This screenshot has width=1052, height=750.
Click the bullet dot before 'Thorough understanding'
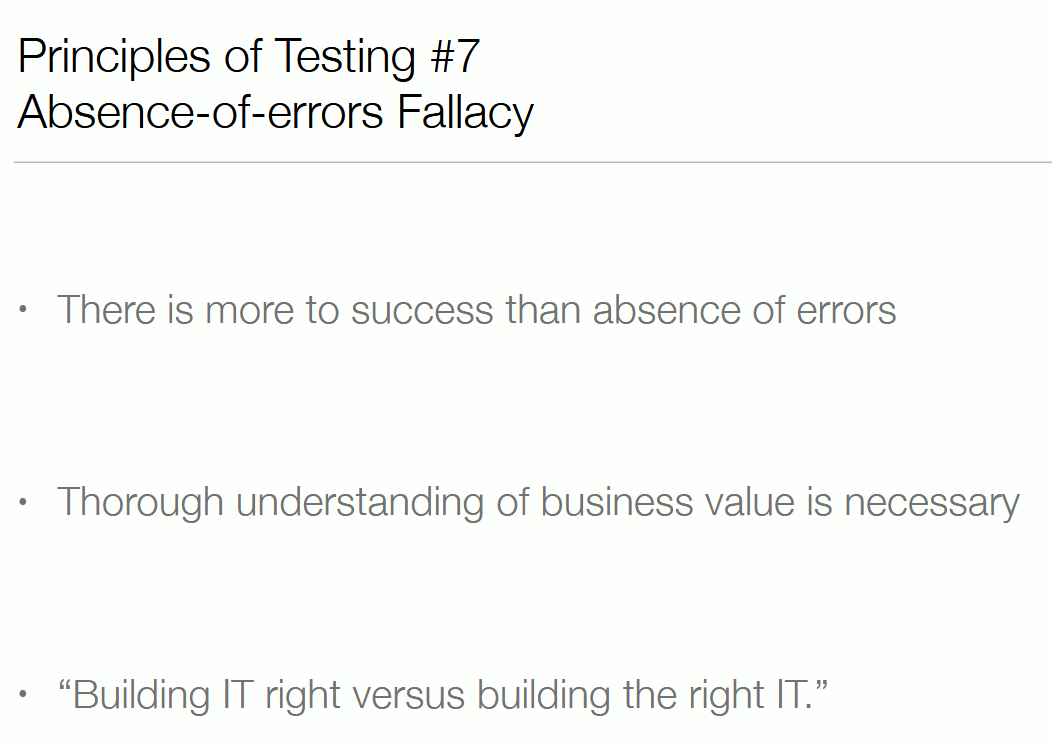pyautogui.click(x=23, y=502)
